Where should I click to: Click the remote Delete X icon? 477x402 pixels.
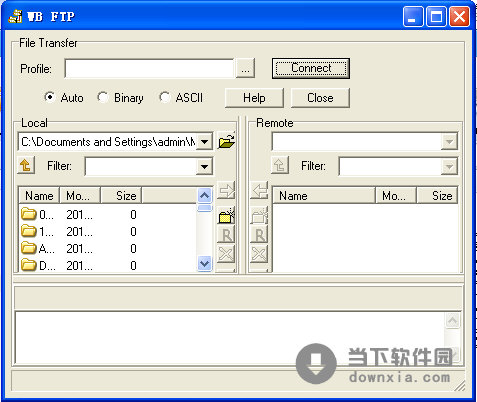click(x=259, y=254)
